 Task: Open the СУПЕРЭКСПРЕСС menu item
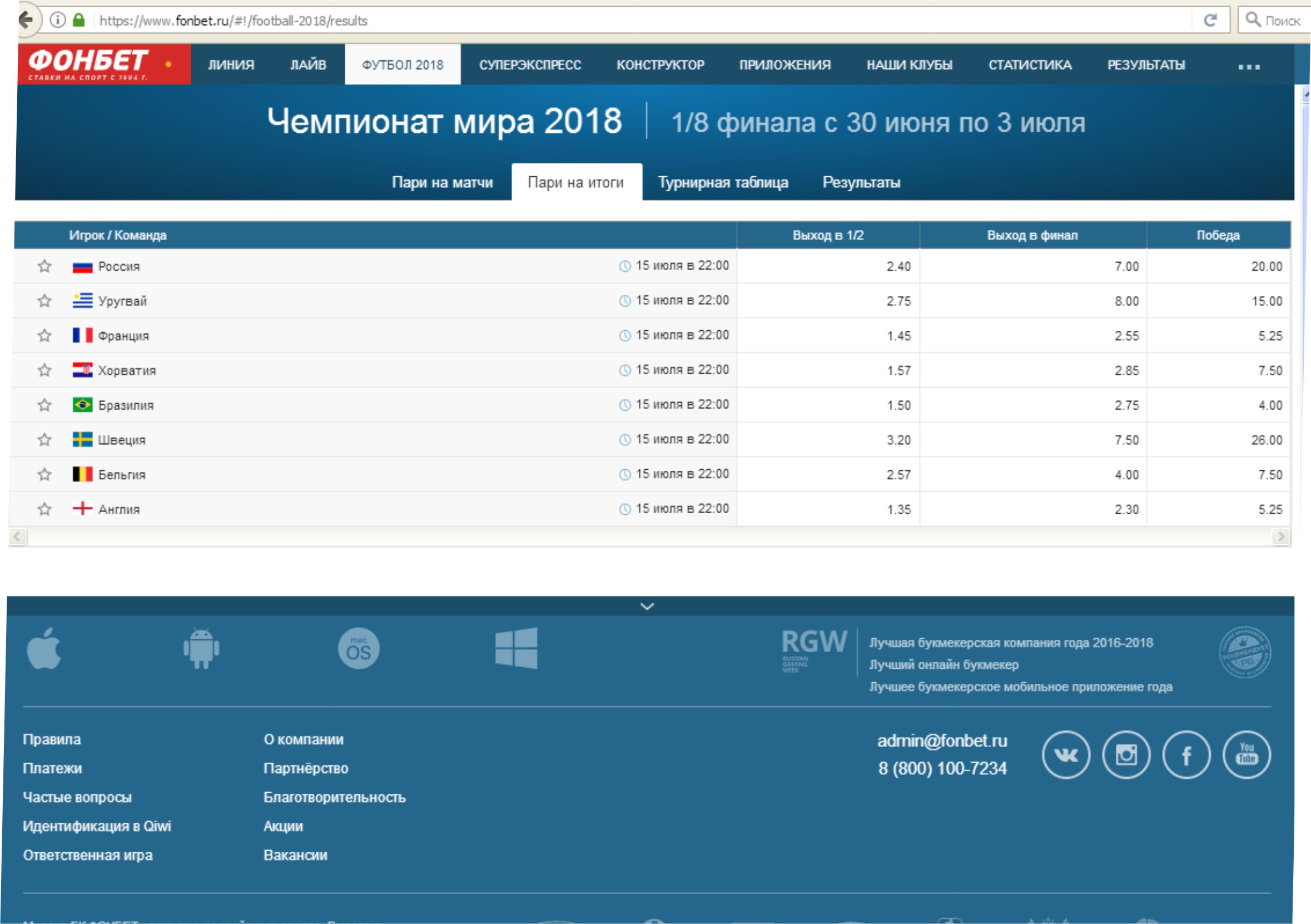pyautogui.click(x=530, y=65)
